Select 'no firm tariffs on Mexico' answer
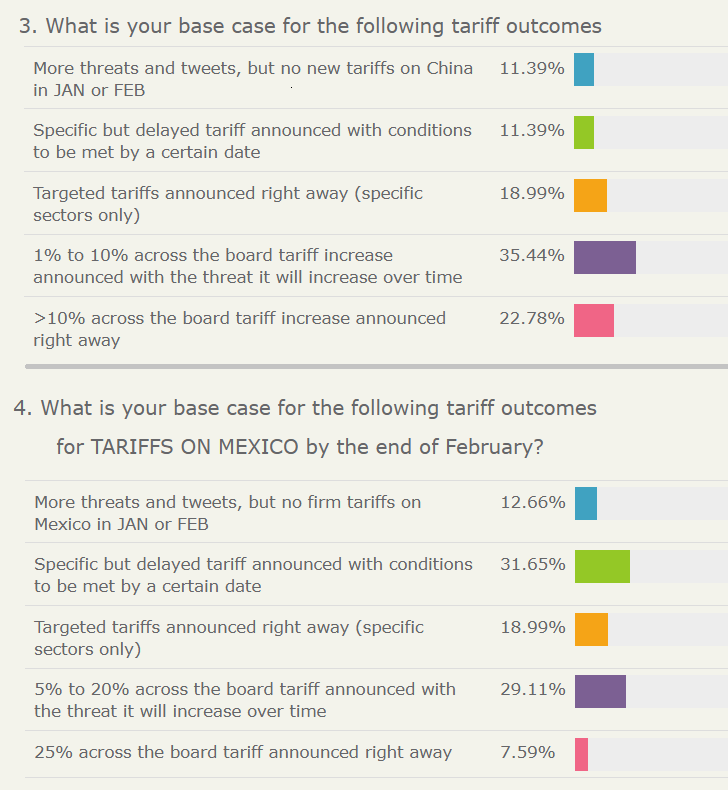The height and width of the screenshot is (790, 728). 228,513
